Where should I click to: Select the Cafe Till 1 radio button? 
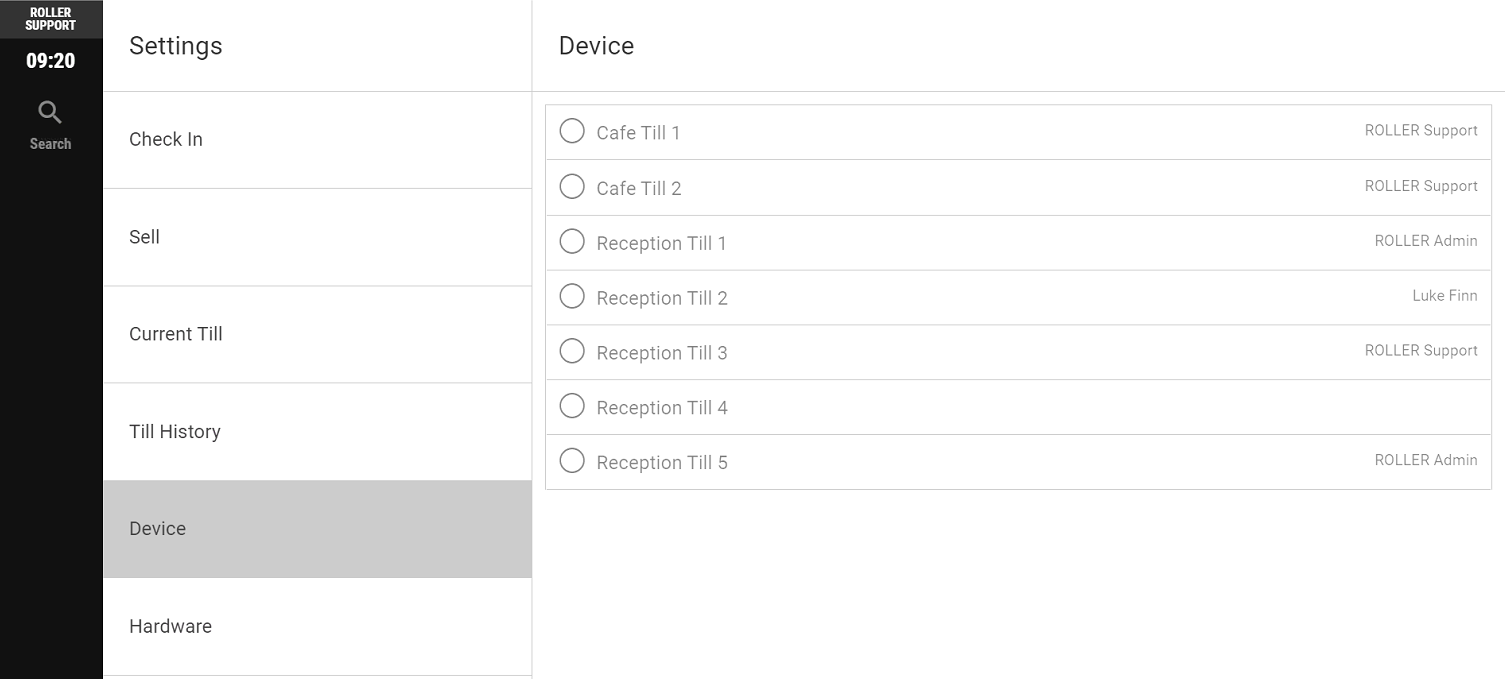coord(572,131)
